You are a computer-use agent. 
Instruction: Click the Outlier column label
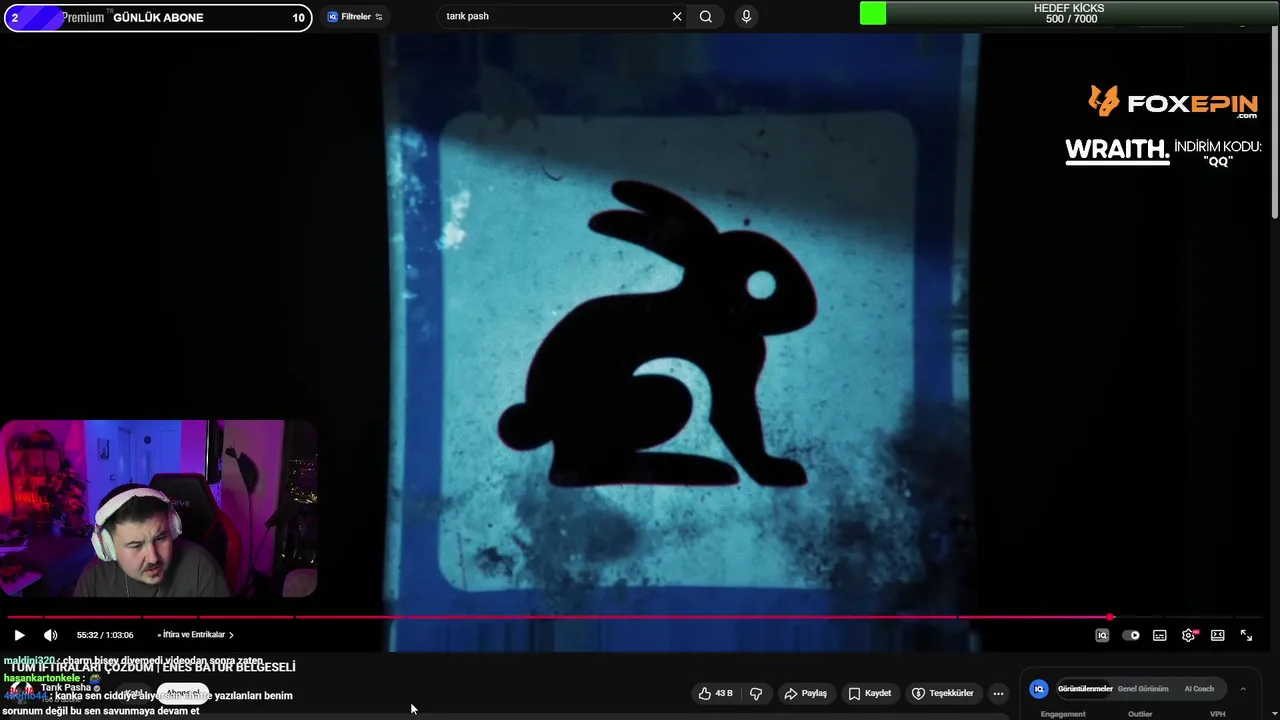[1140, 714]
